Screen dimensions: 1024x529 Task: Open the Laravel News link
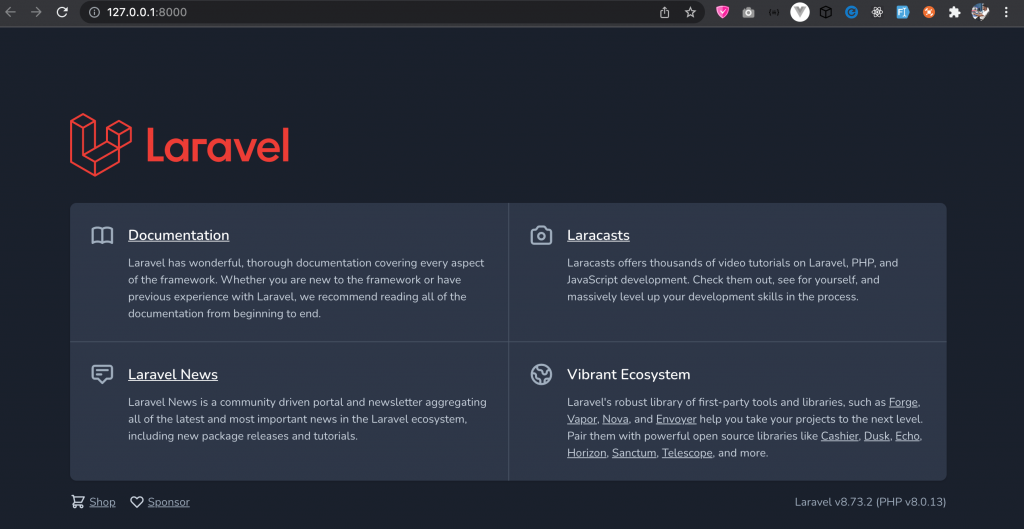pyautogui.click(x=173, y=374)
